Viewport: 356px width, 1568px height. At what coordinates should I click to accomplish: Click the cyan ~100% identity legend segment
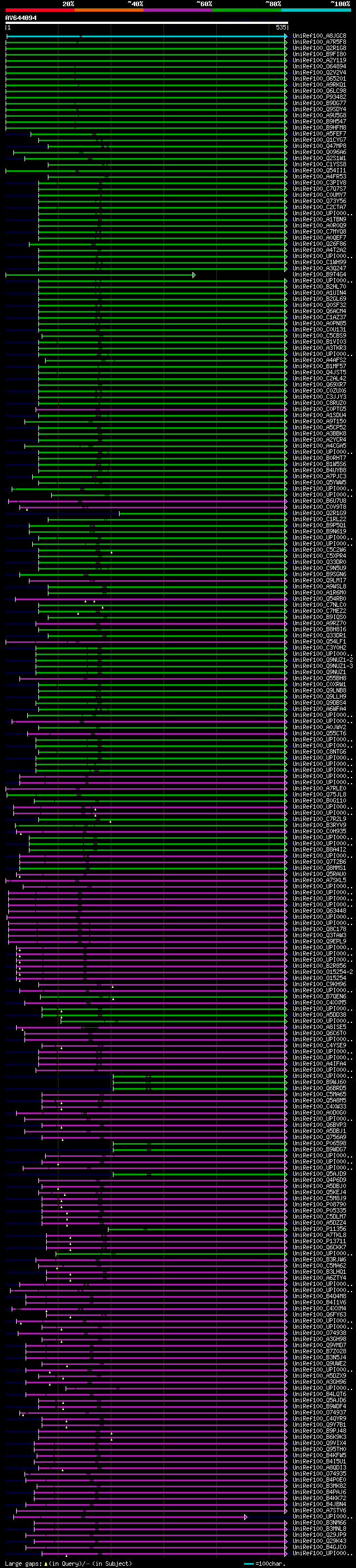pos(316,10)
